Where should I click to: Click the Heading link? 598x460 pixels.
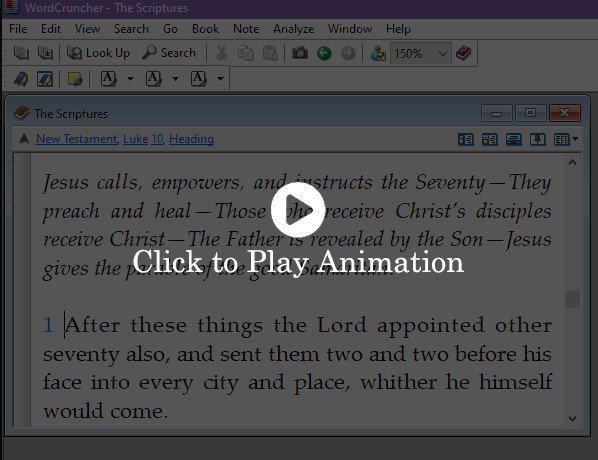click(x=191, y=139)
